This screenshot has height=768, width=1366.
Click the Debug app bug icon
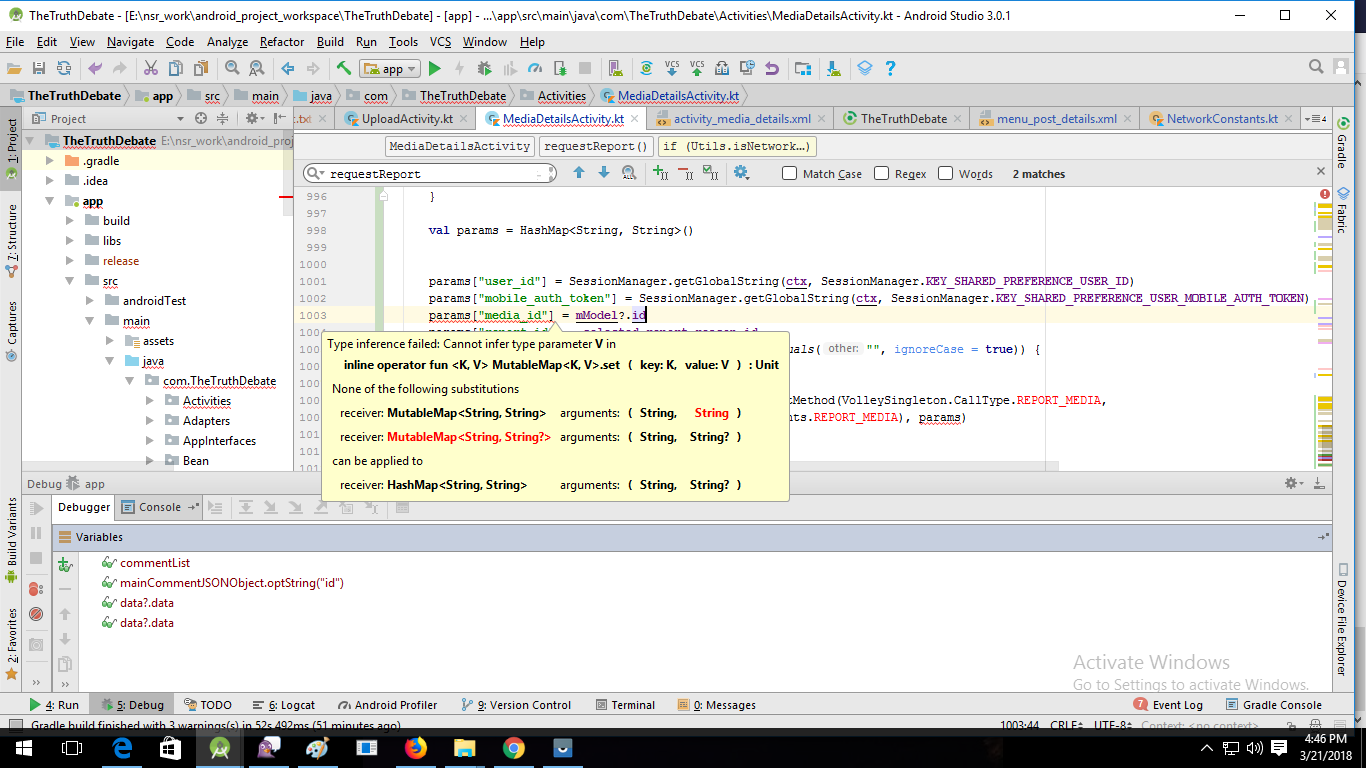tap(484, 68)
